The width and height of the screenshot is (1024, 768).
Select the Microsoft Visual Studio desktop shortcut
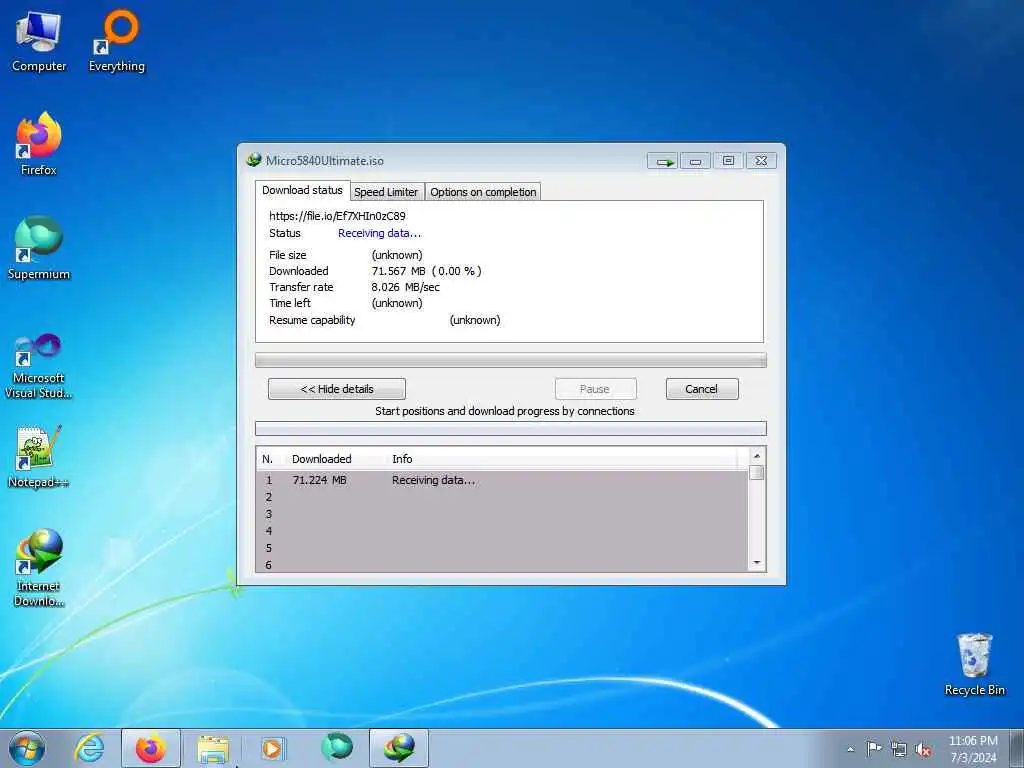point(39,366)
